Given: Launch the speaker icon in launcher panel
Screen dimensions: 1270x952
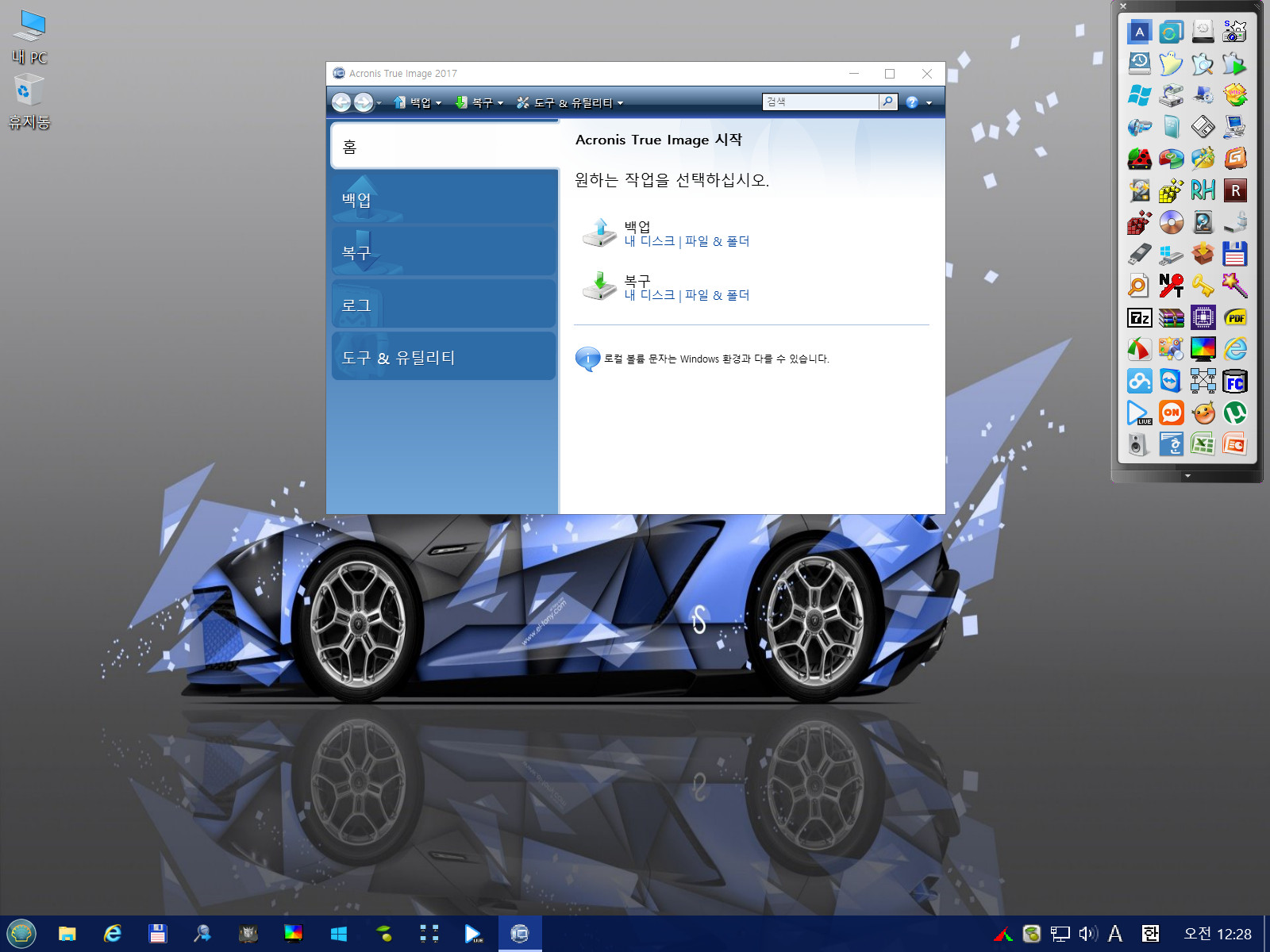Looking at the screenshot, I should pos(1139,444).
